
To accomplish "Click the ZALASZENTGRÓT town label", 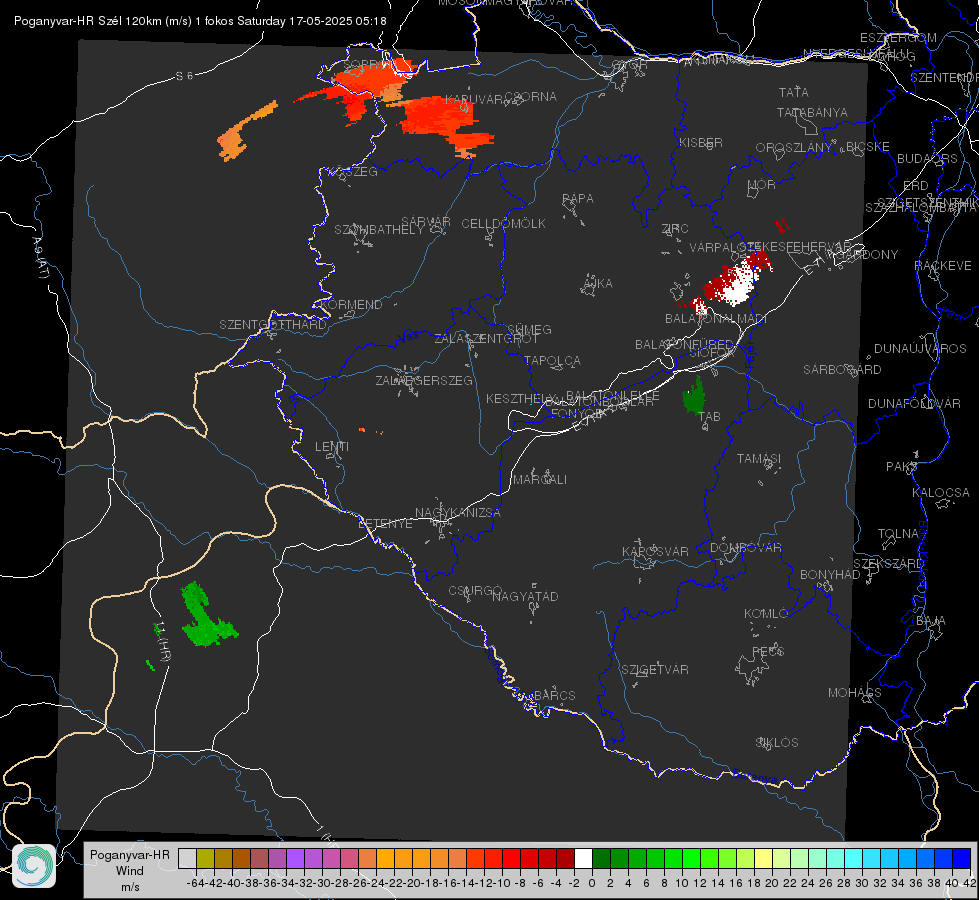I will [x=486, y=339].
